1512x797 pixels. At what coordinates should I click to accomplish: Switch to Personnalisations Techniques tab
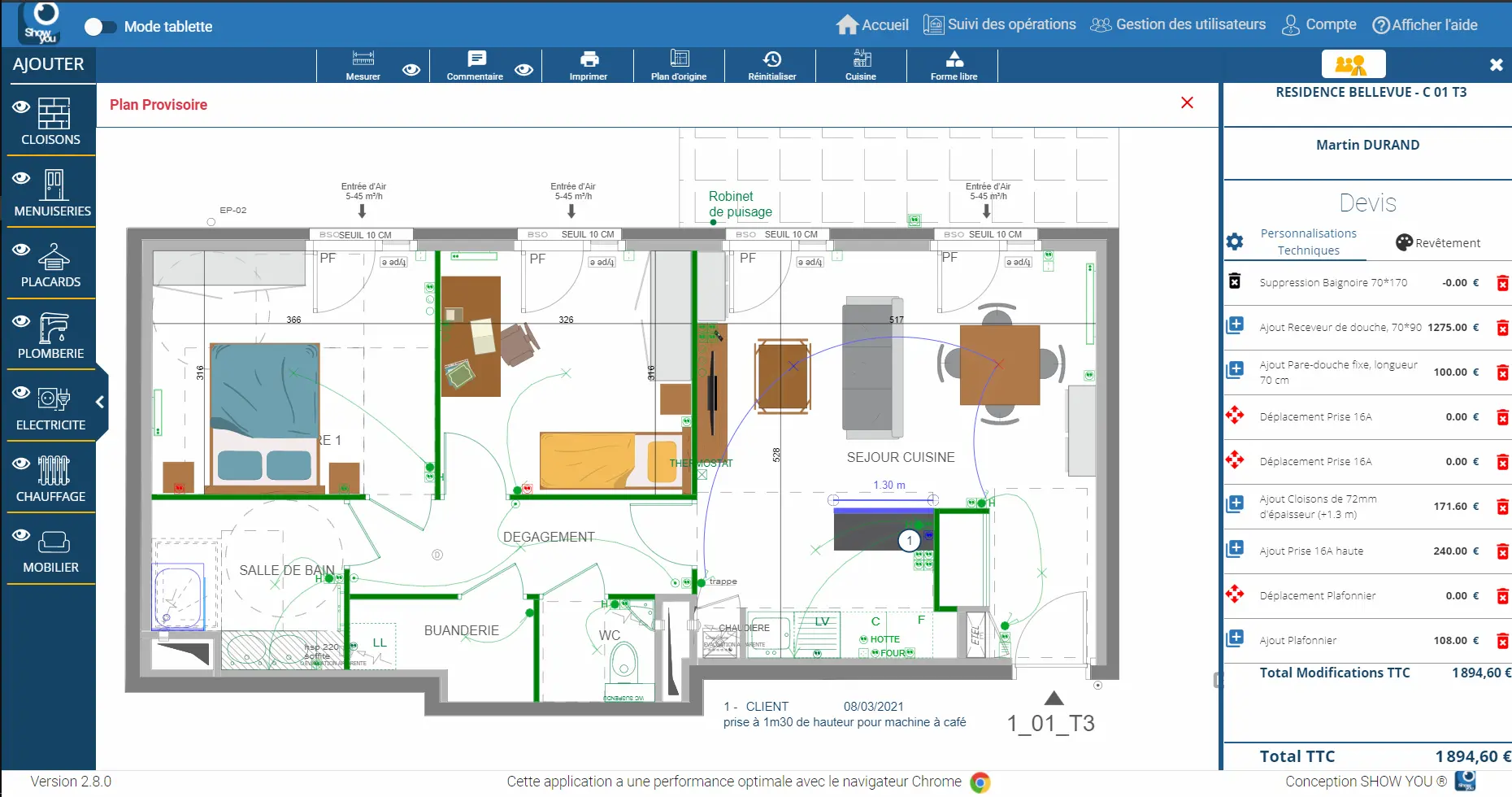coord(1309,242)
